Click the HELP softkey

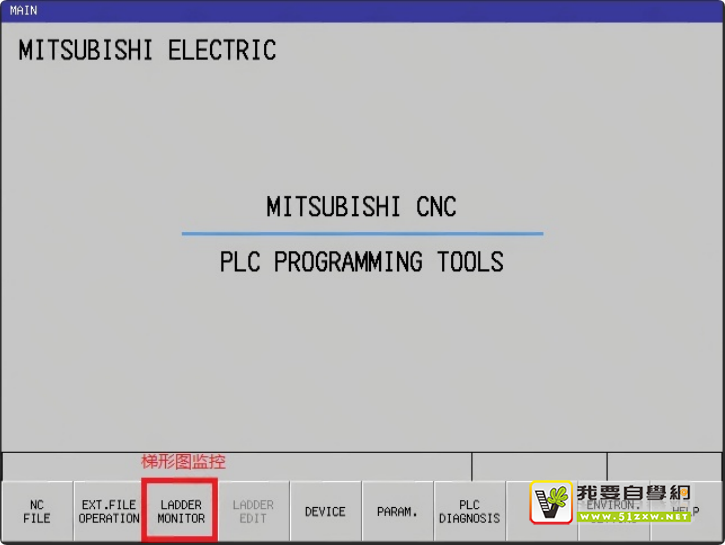[x=686, y=512]
